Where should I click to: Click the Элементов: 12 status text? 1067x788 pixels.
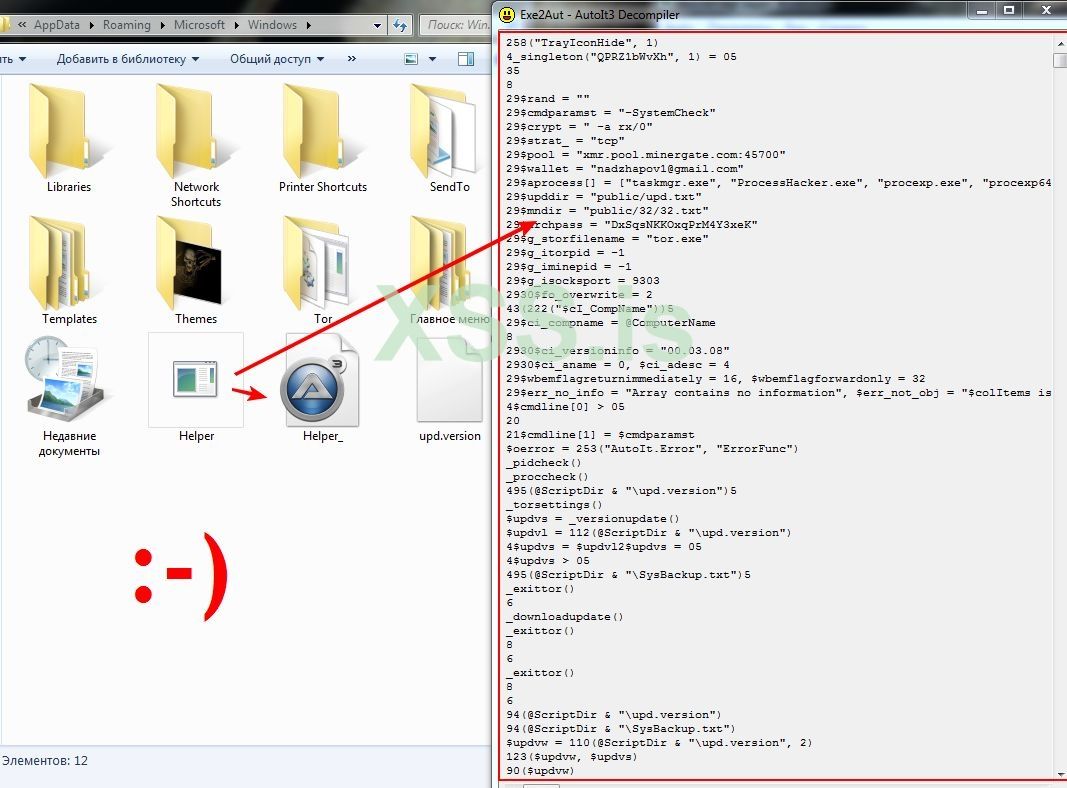tap(45, 761)
